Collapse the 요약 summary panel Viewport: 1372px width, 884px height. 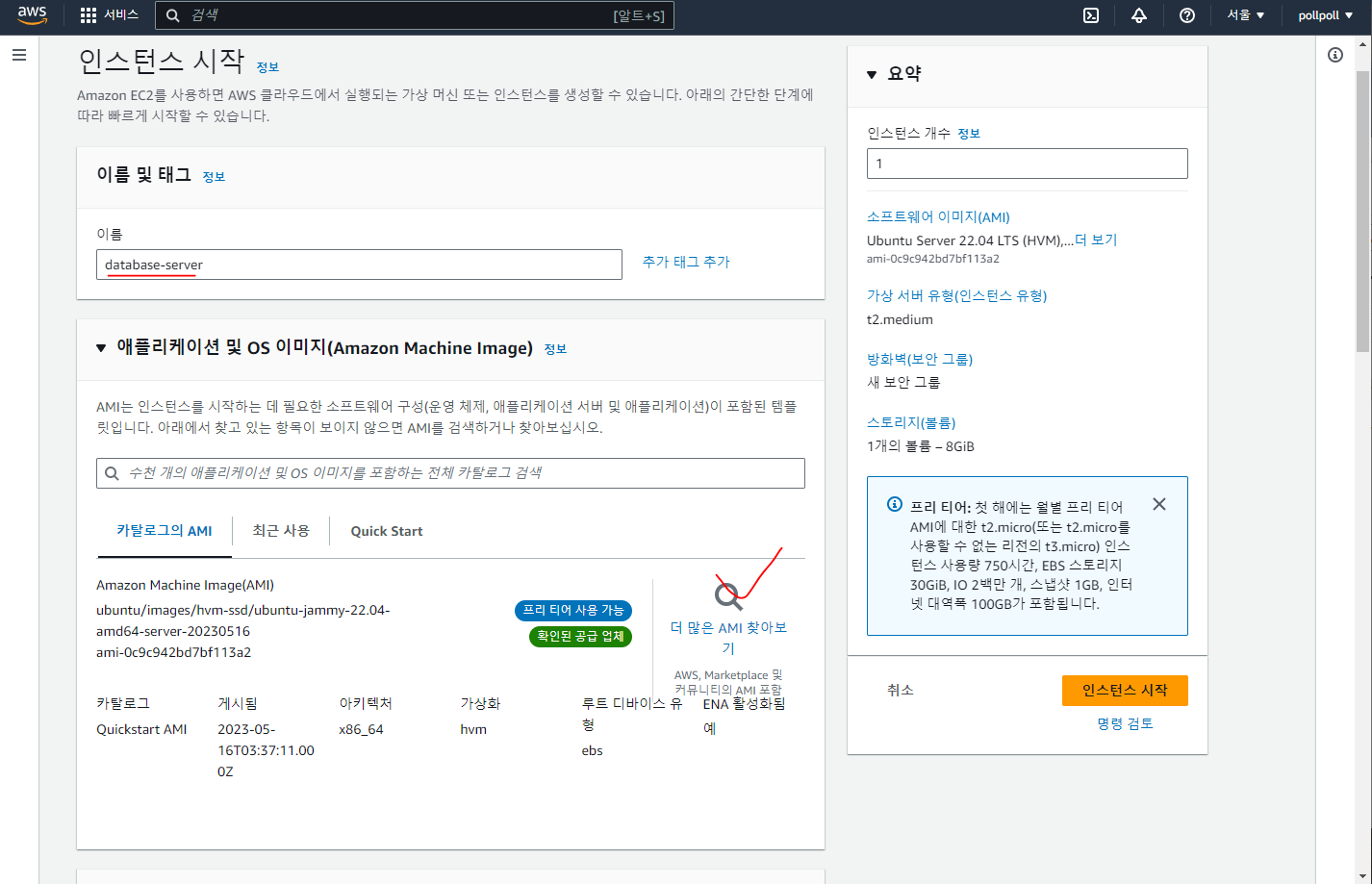(x=872, y=74)
